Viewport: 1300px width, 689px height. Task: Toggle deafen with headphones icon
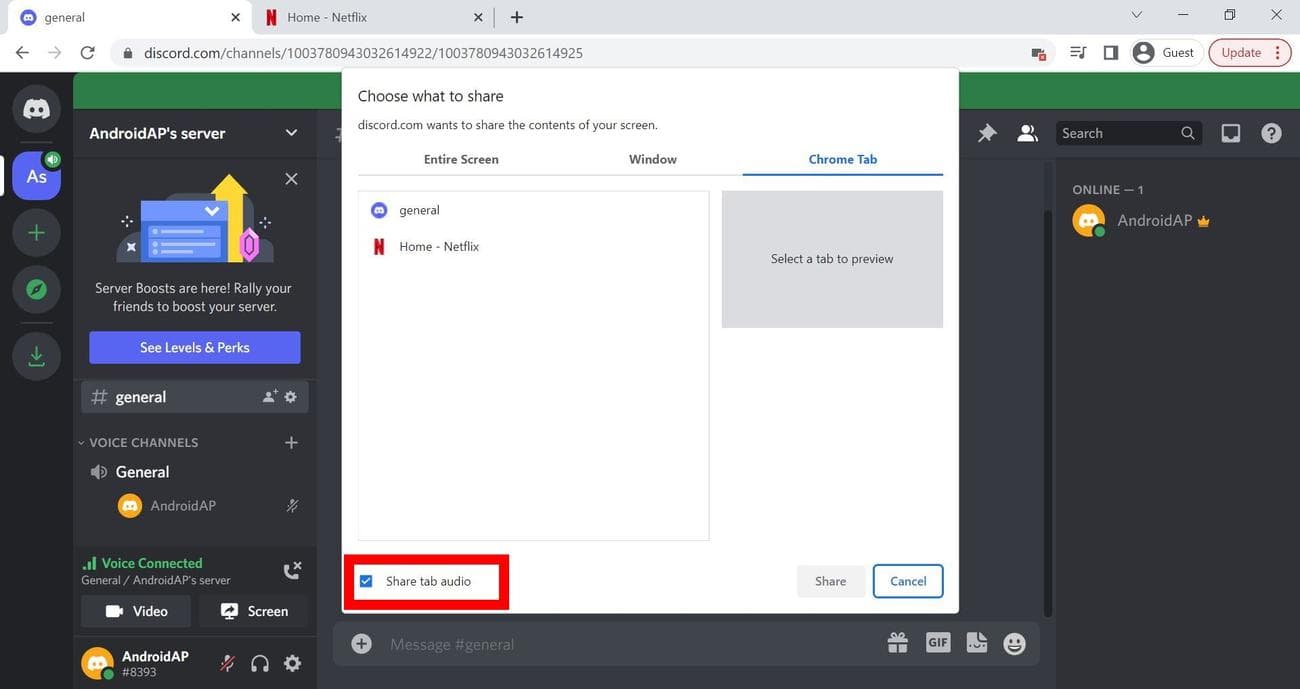coord(260,663)
